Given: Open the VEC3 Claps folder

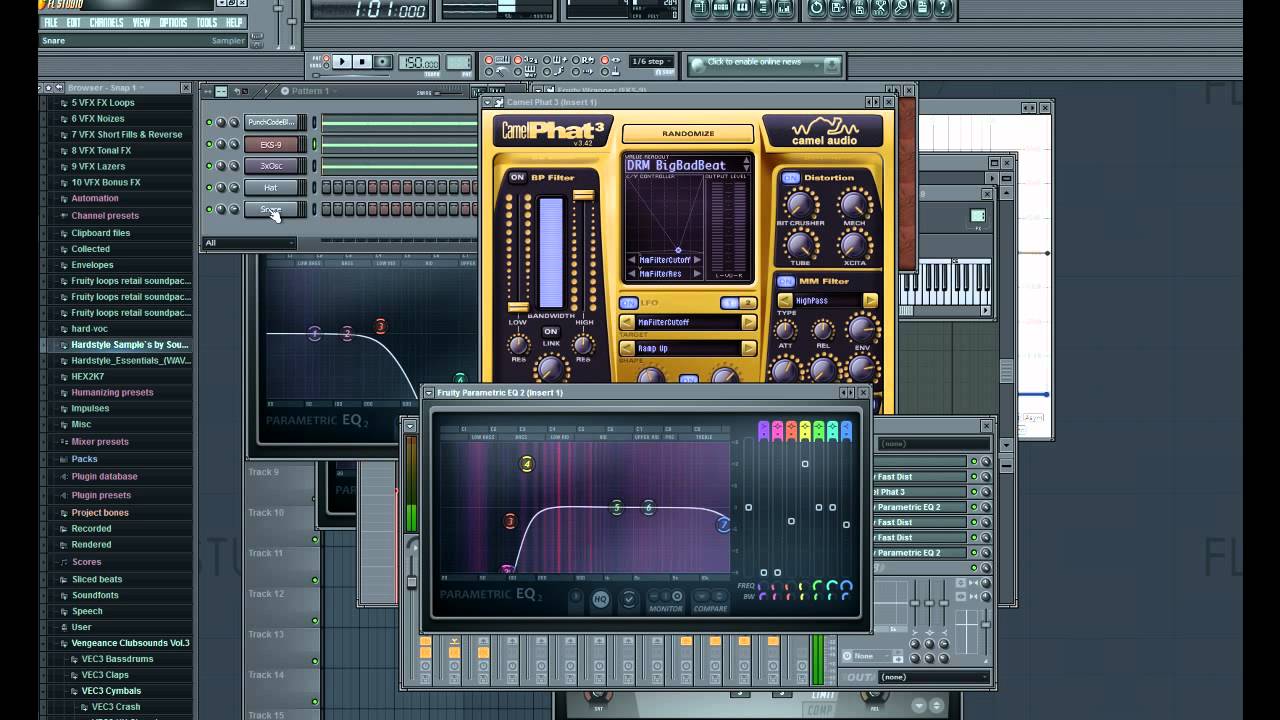Looking at the screenshot, I should [x=105, y=675].
